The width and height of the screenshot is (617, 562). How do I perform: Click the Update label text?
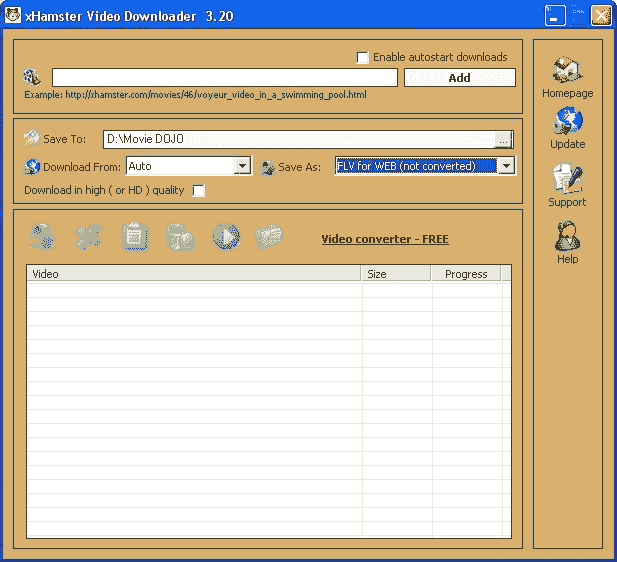(x=567, y=144)
